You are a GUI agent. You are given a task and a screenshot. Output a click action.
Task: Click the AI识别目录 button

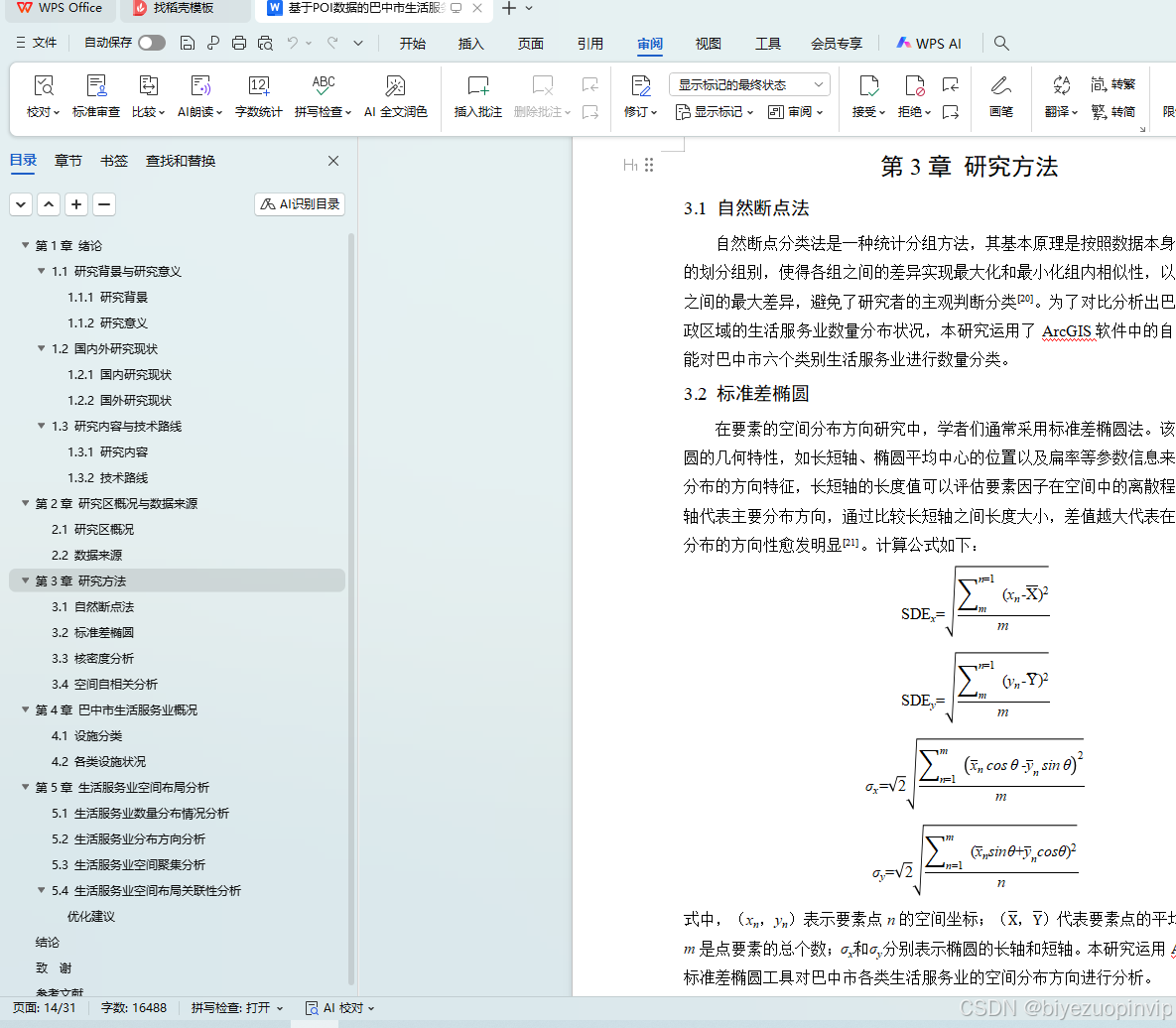pos(300,204)
